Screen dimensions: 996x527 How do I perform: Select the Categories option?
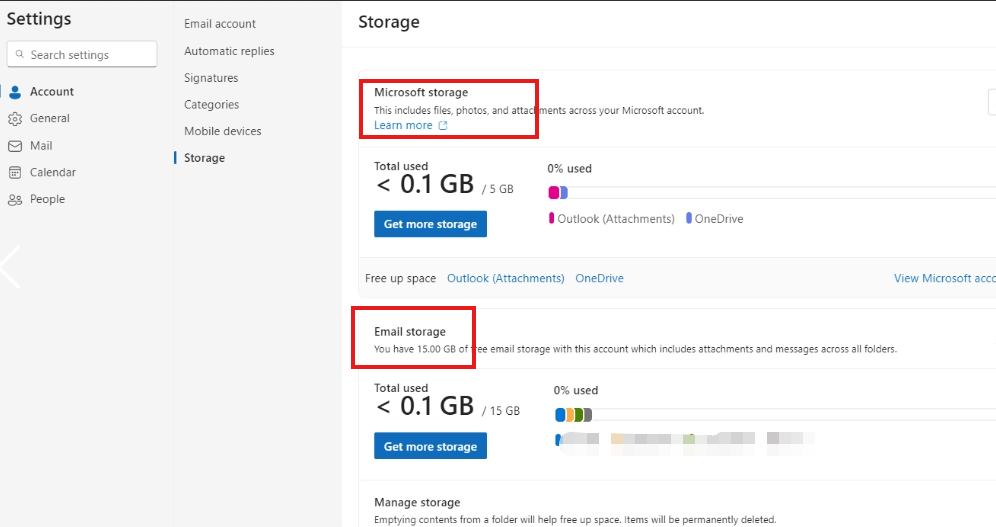pyautogui.click(x=212, y=104)
